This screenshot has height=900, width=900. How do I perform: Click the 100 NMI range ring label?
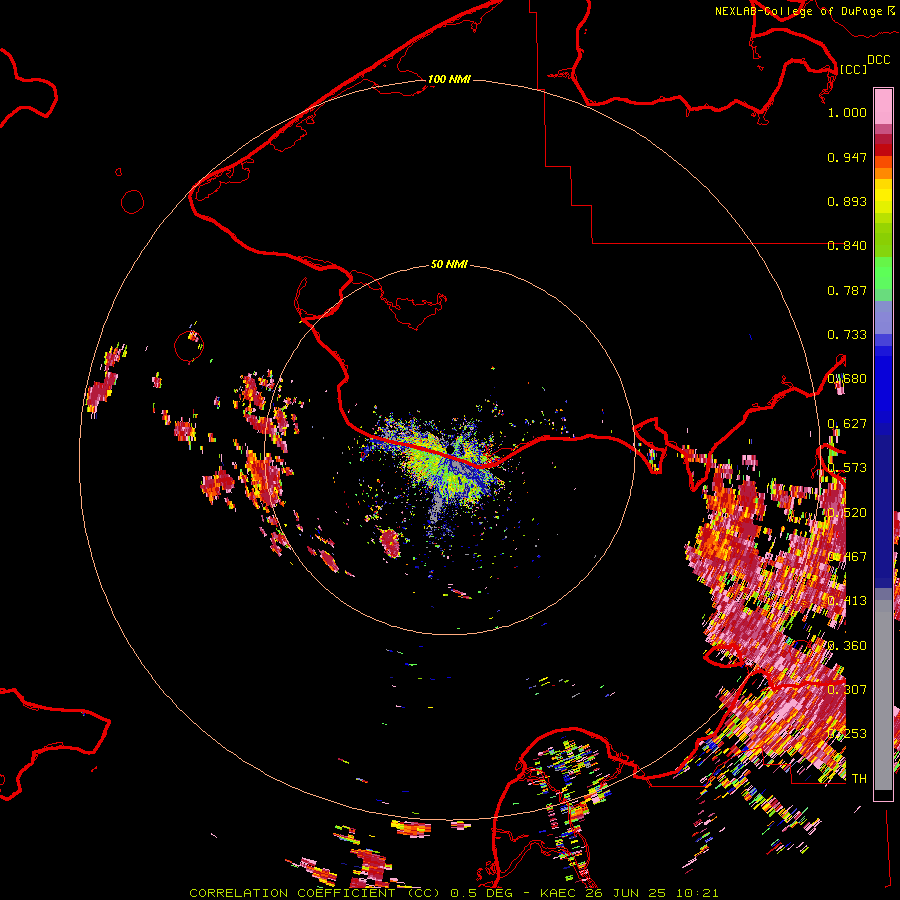point(449,79)
